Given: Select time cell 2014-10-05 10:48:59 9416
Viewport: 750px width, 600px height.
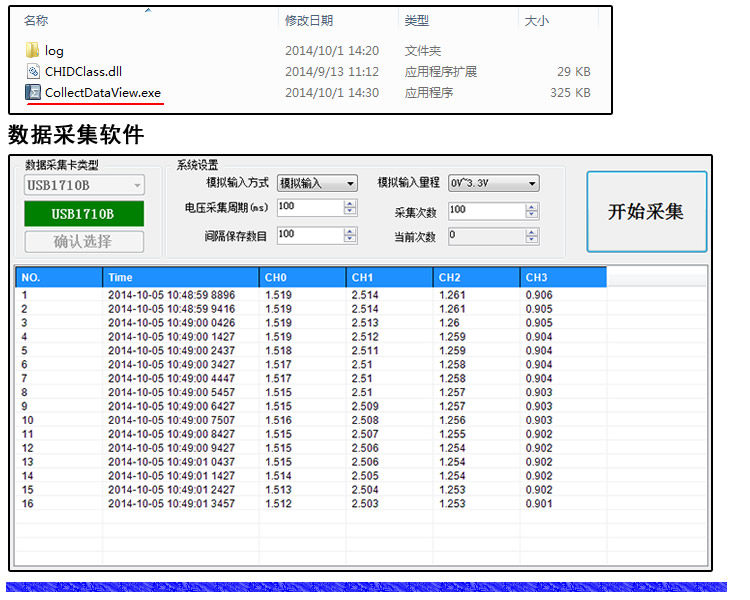Looking at the screenshot, I should pyautogui.click(x=172, y=309).
